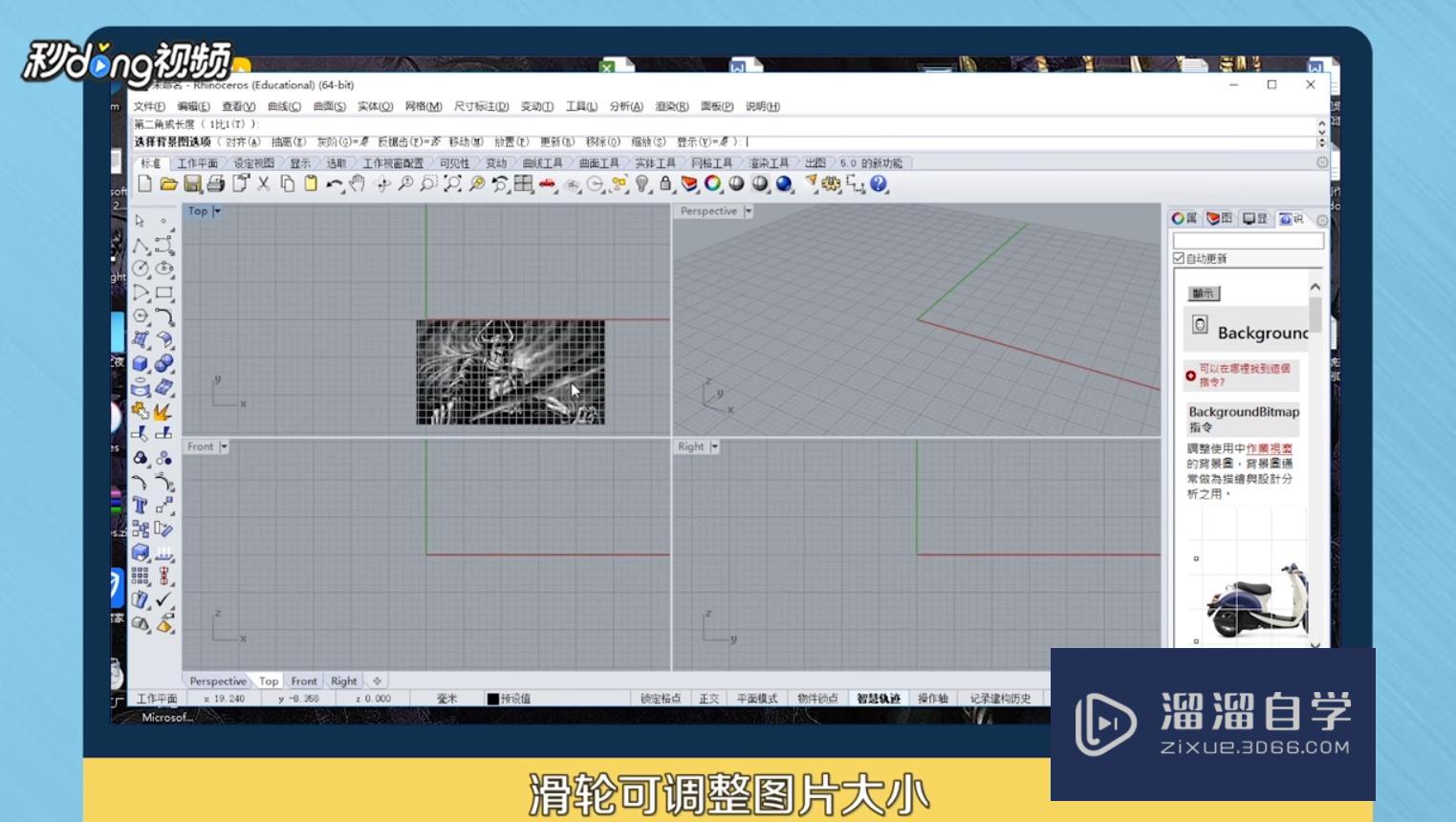The width and height of the screenshot is (1456, 822).
Task: Select the Polyline tool in left sidebar
Action: pos(141,246)
